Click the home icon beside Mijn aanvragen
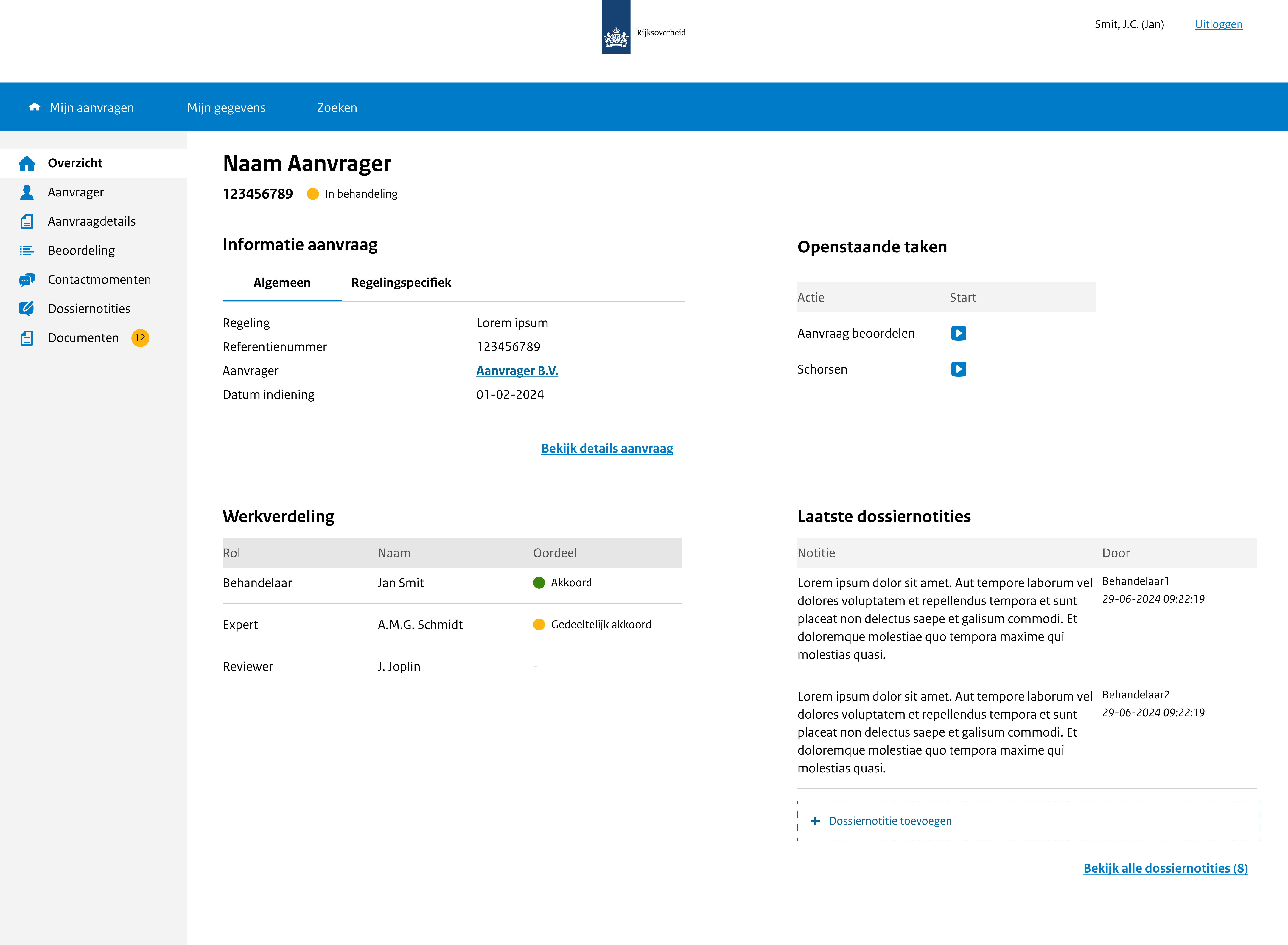This screenshot has width=1288, height=945. (x=35, y=107)
